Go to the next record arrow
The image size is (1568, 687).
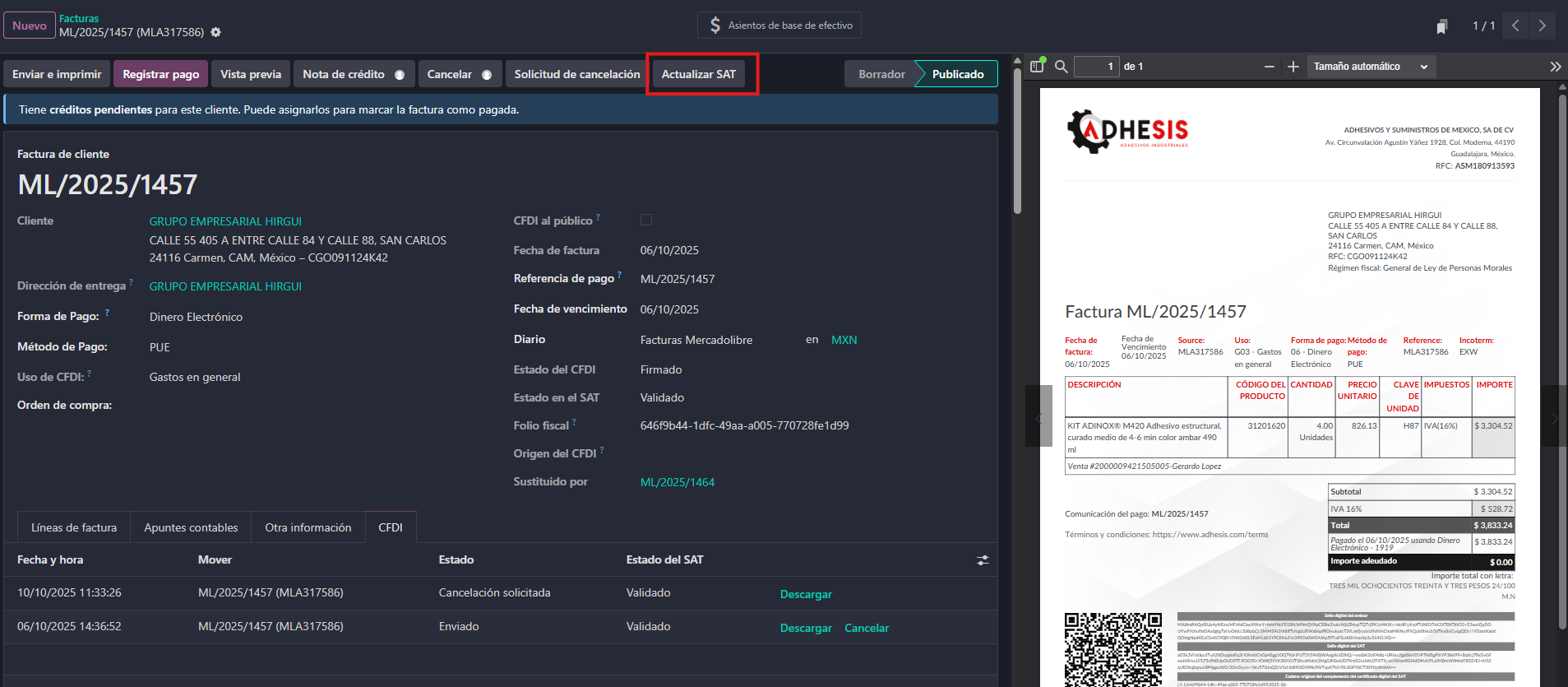pyautogui.click(x=1542, y=26)
